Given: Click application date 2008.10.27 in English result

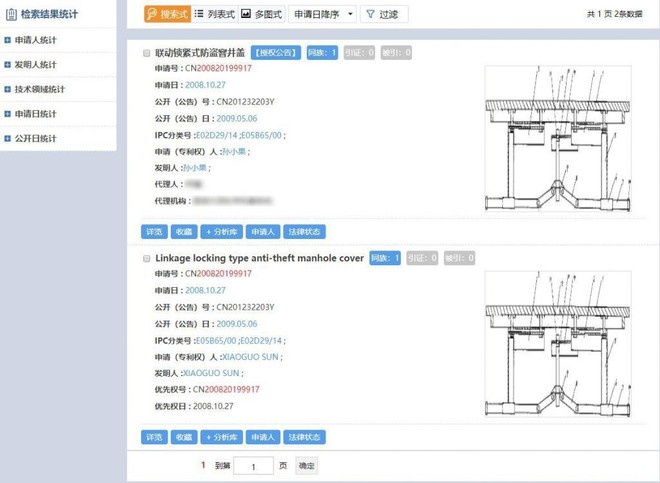Looking at the screenshot, I should (205, 291).
